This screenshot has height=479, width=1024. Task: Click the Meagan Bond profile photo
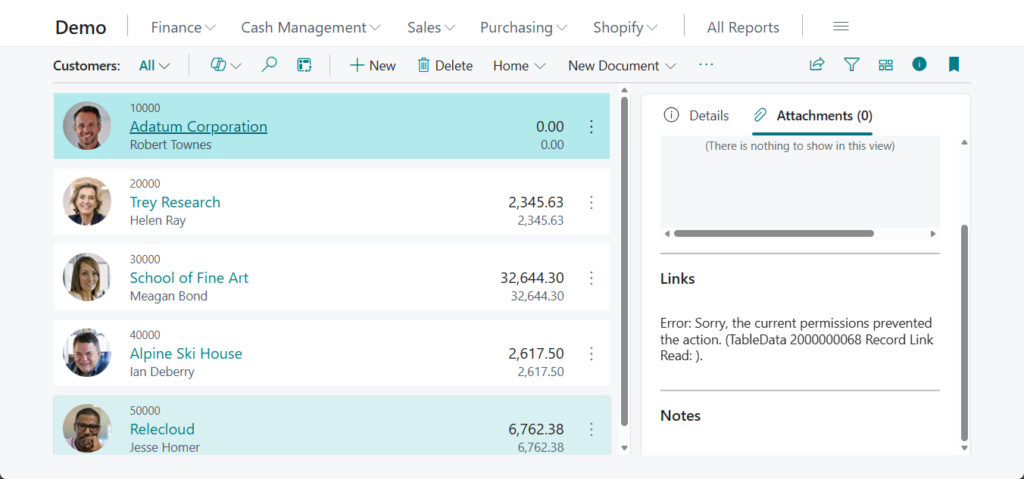point(87,277)
